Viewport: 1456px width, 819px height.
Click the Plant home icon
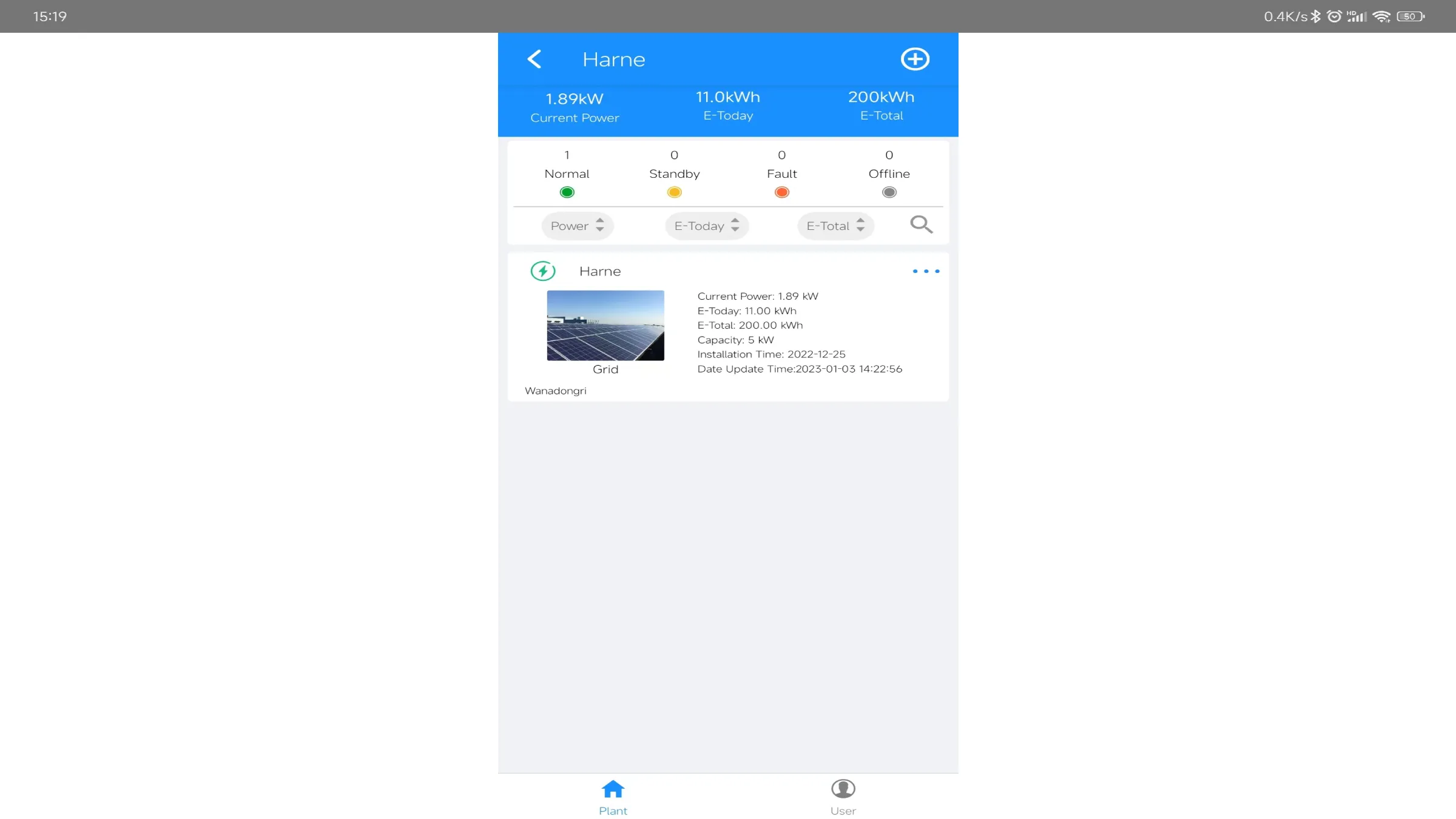point(613,789)
